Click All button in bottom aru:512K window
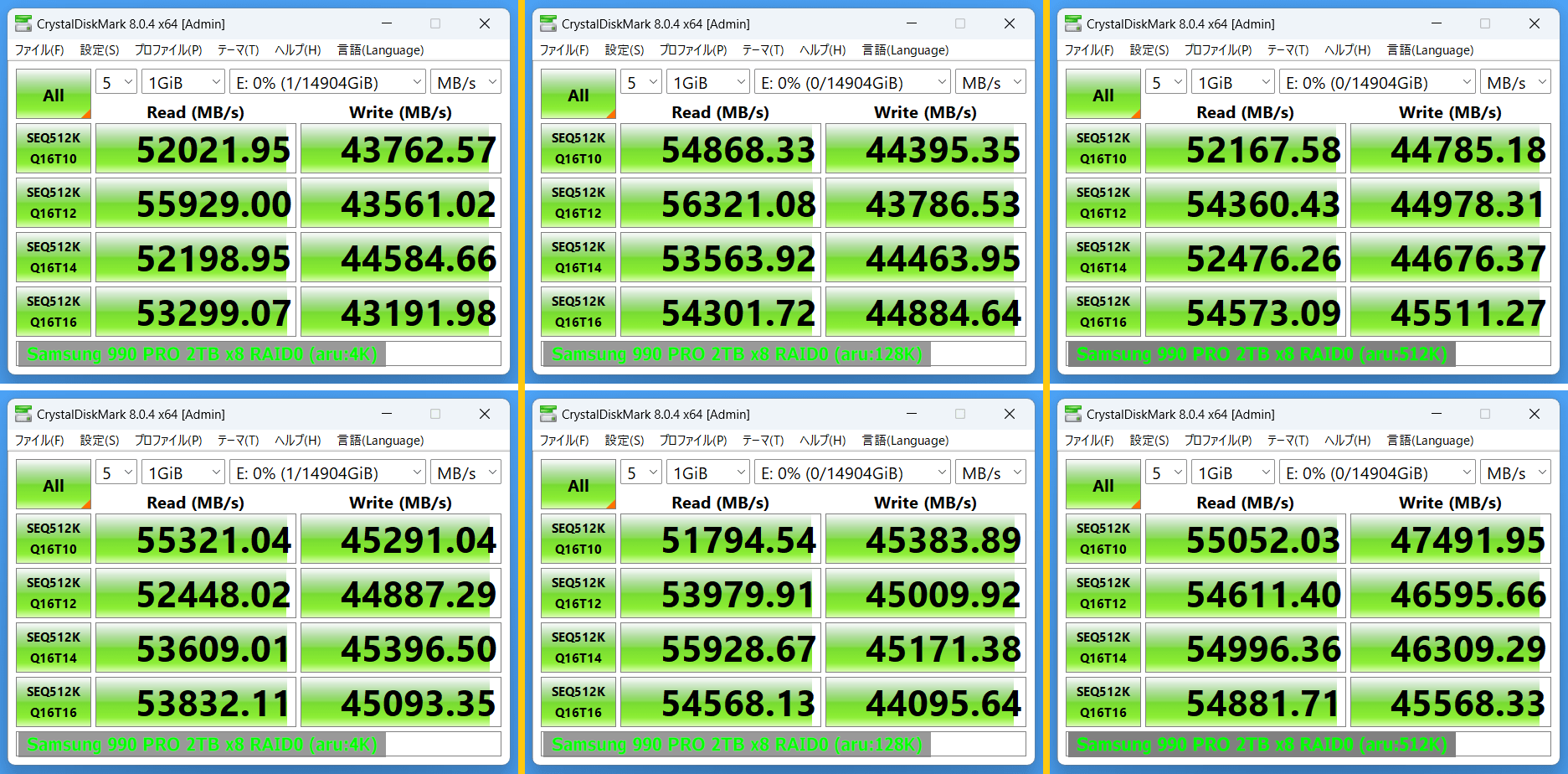Screen dimensions: 1568x774 coord(1103,485)
